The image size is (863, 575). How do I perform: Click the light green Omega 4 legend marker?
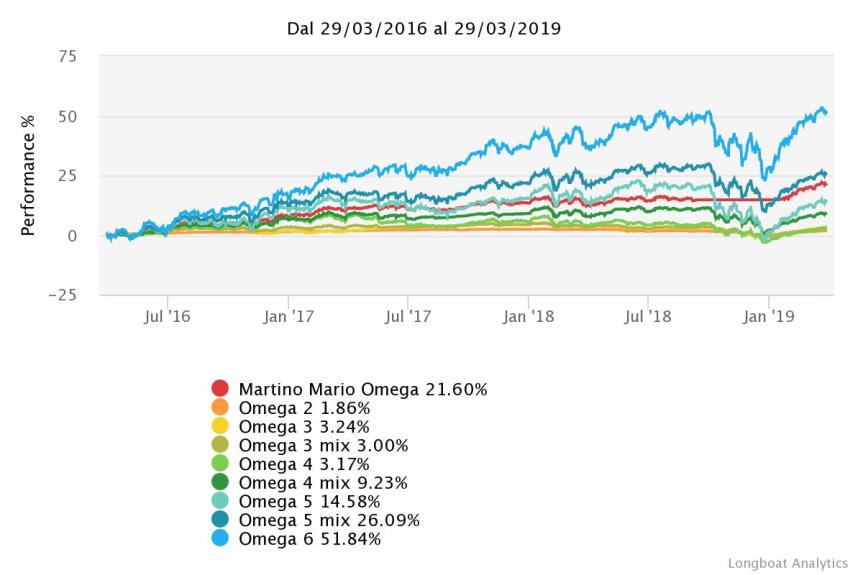(221, 464)
